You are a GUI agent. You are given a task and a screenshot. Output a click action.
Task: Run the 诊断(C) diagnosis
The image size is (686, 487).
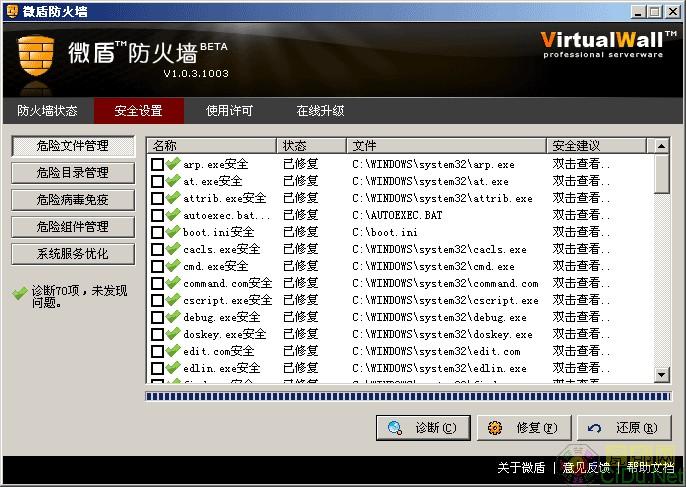pyautogui.click(x=423, y=427)
